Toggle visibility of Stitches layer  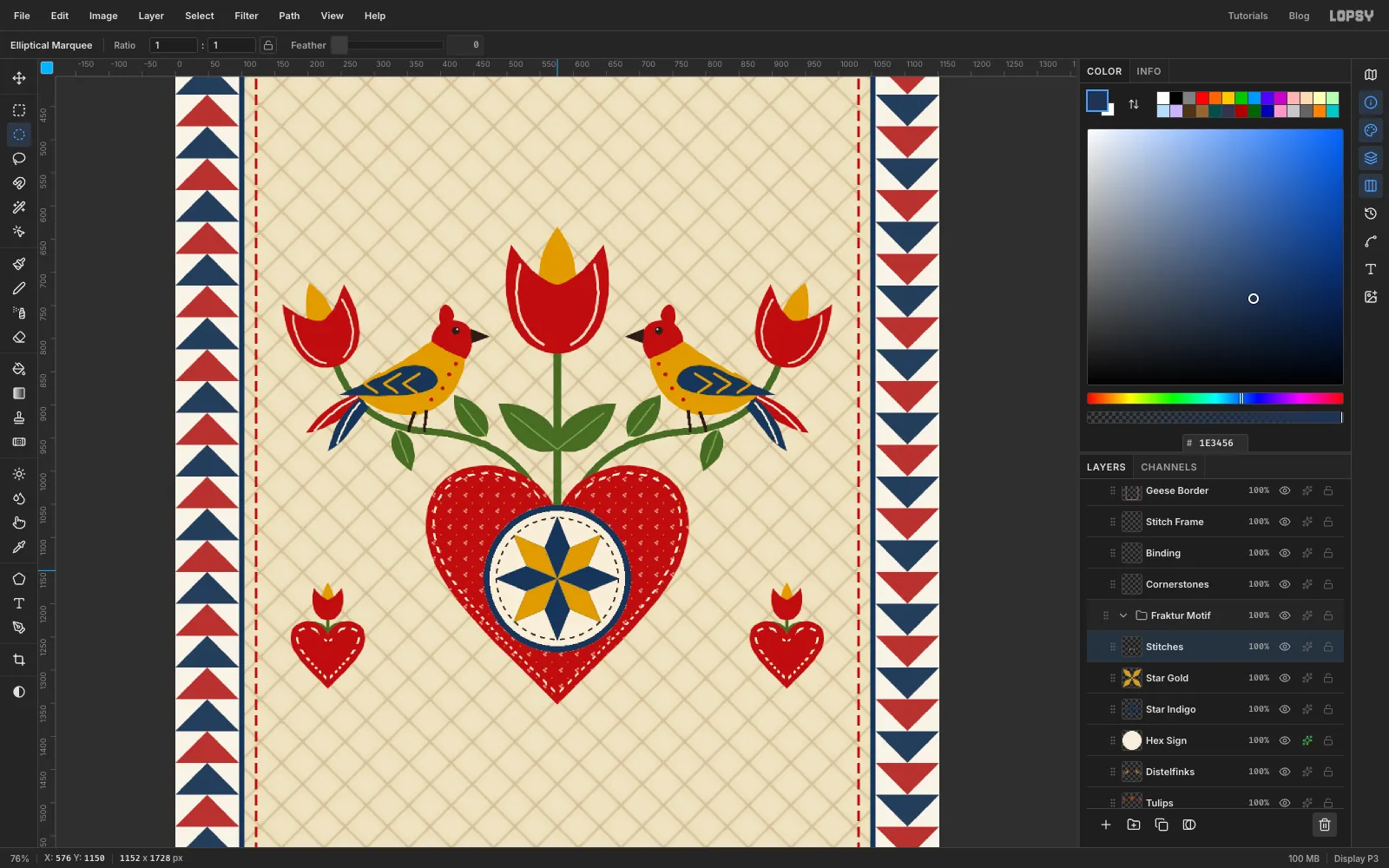pos(1285,647)
